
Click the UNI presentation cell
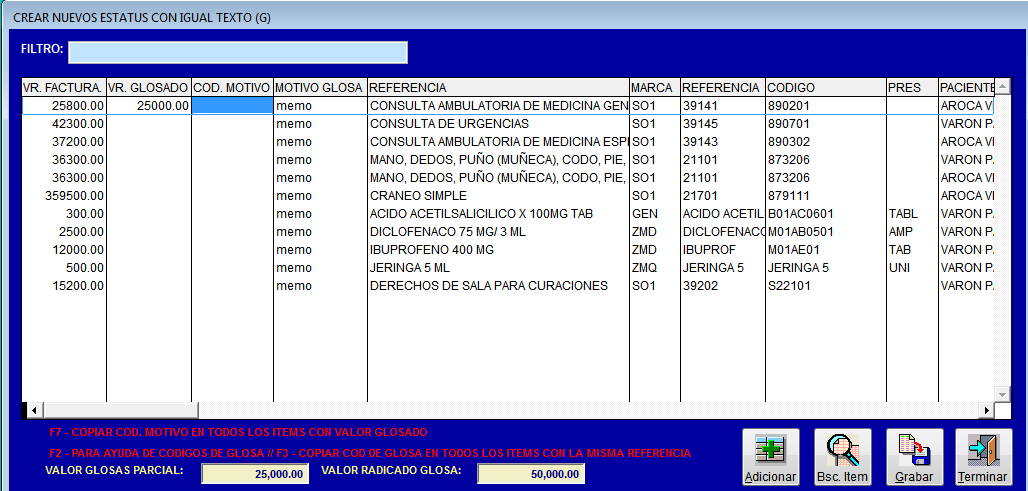(912, 268)
